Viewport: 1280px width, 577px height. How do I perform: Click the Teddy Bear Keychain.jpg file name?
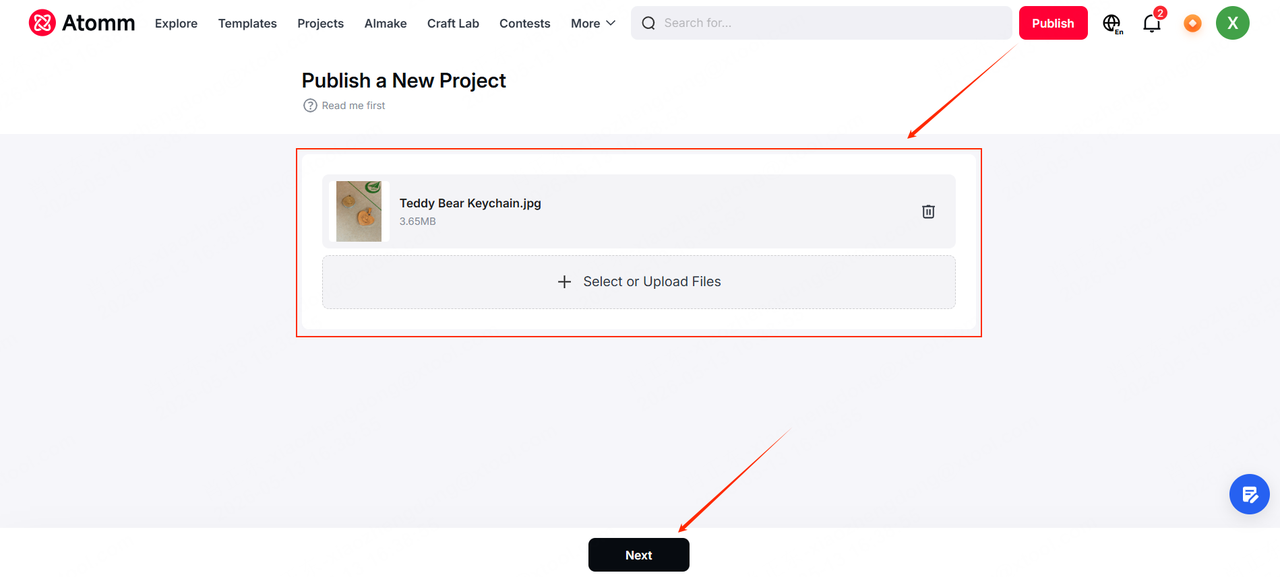coord(470,203)
